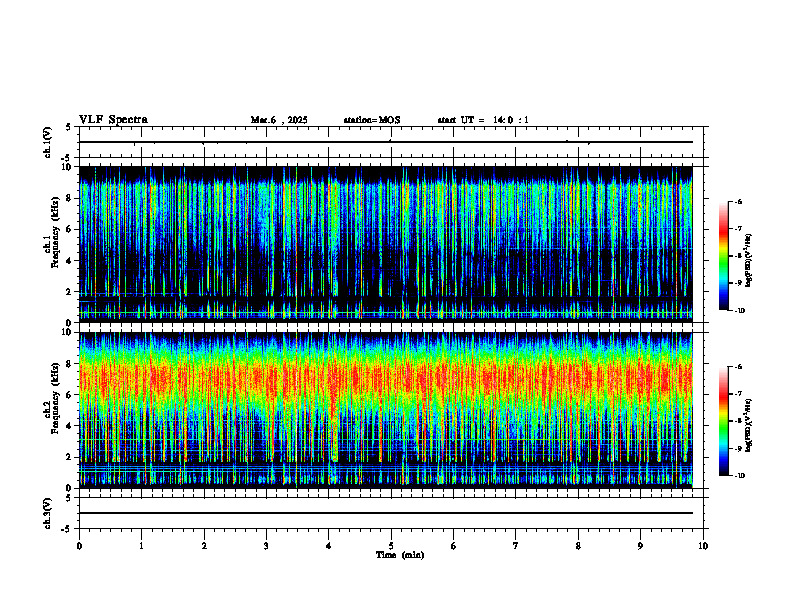
Task: Click the "-10" label on ch.1 colorbar
Action: click(x=739, y=311)
